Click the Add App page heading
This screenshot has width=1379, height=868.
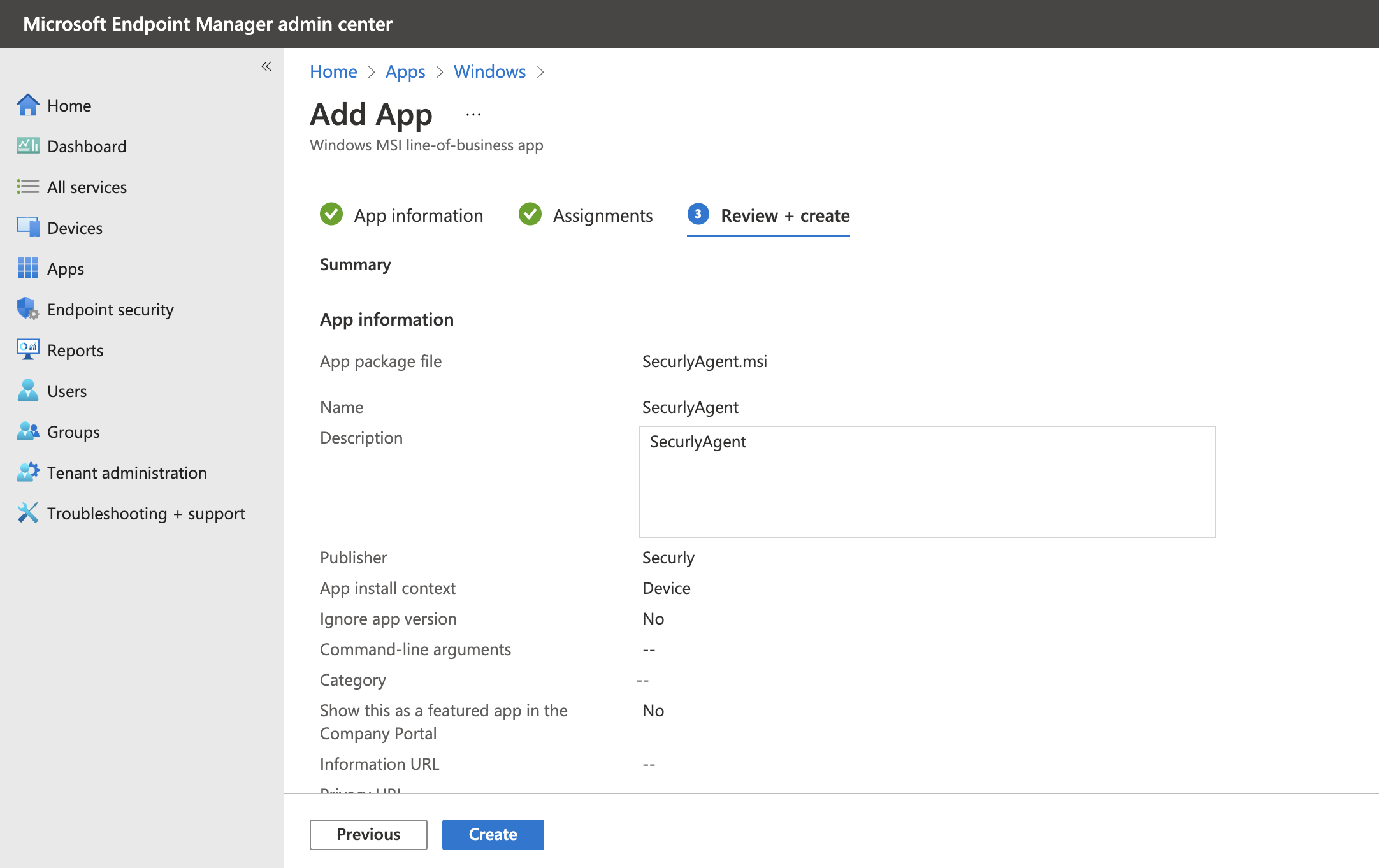pos(371,115)
